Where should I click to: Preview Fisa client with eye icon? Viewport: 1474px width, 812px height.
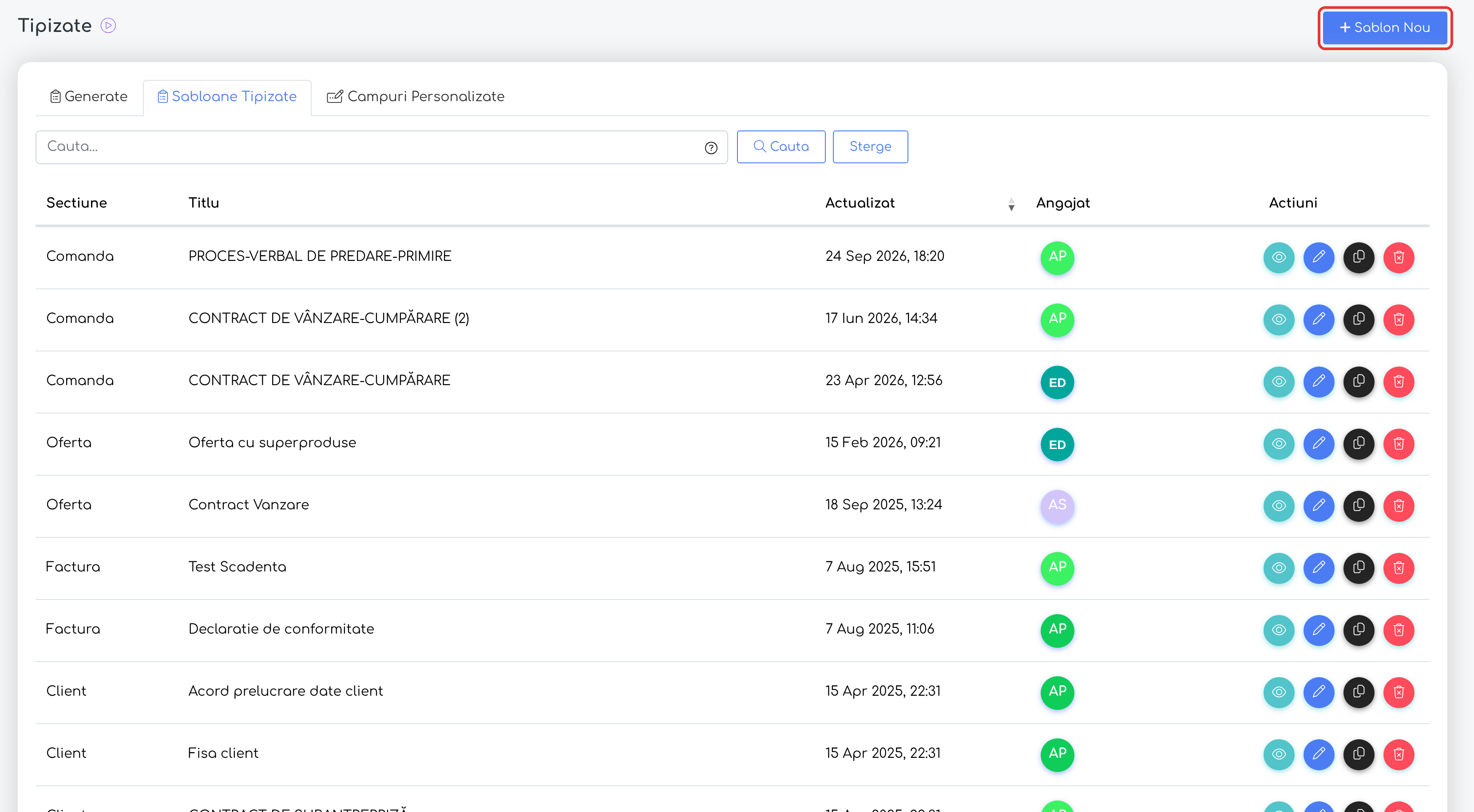coord(1278,755)
